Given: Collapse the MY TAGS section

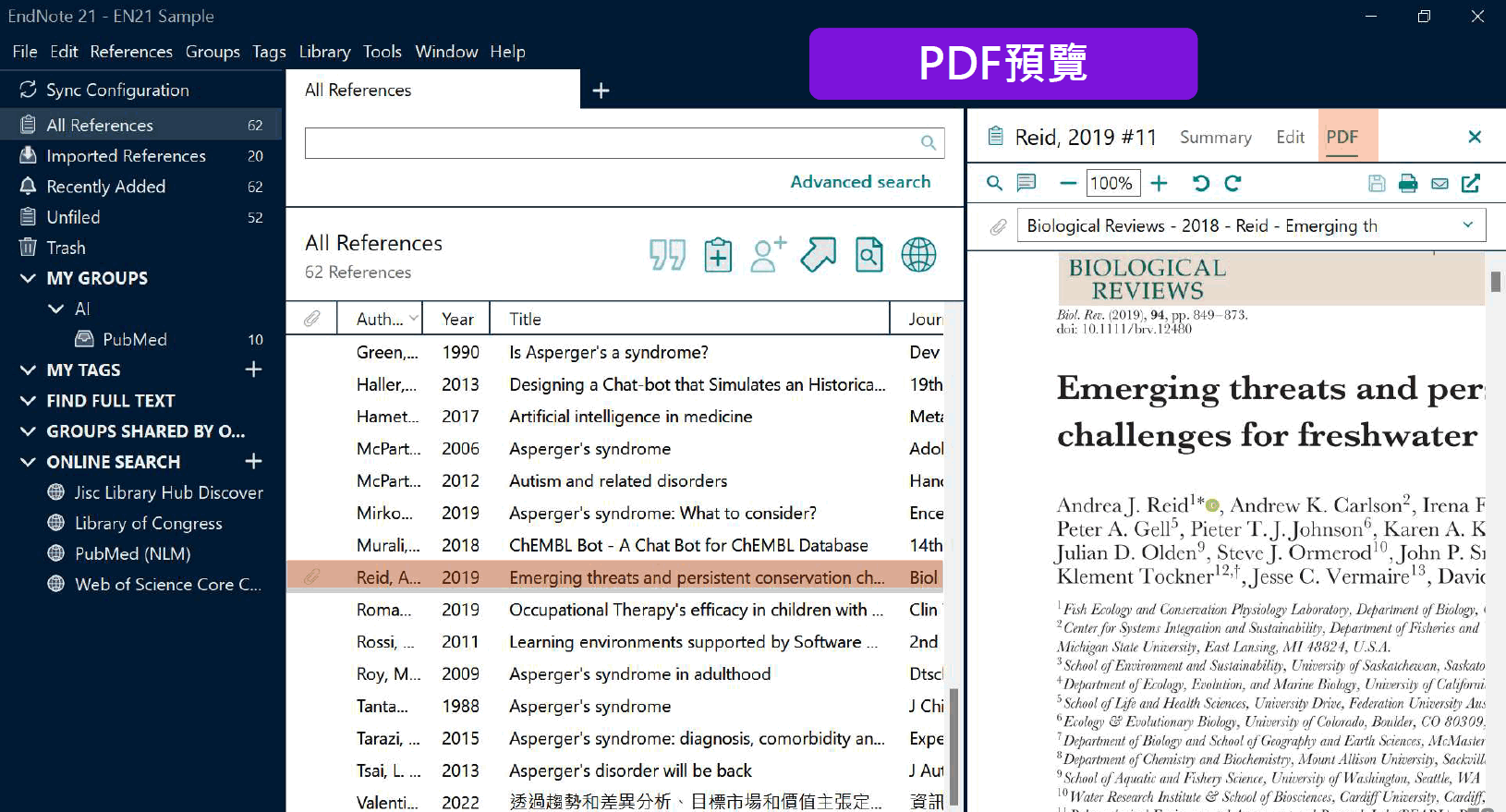Looking at the screenshot, I should (28, 370).
